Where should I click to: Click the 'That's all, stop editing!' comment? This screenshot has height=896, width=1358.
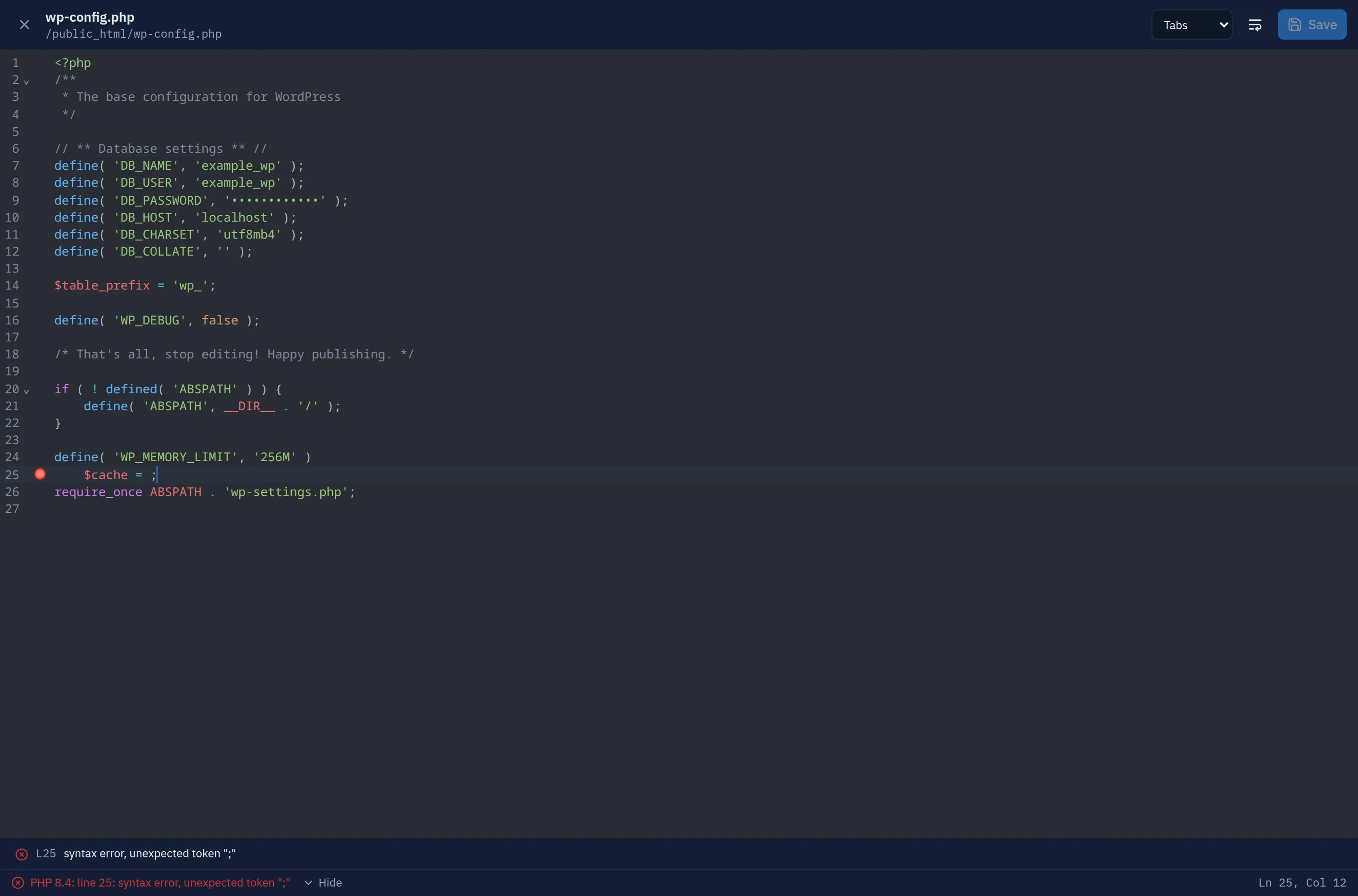coord(234,354)
